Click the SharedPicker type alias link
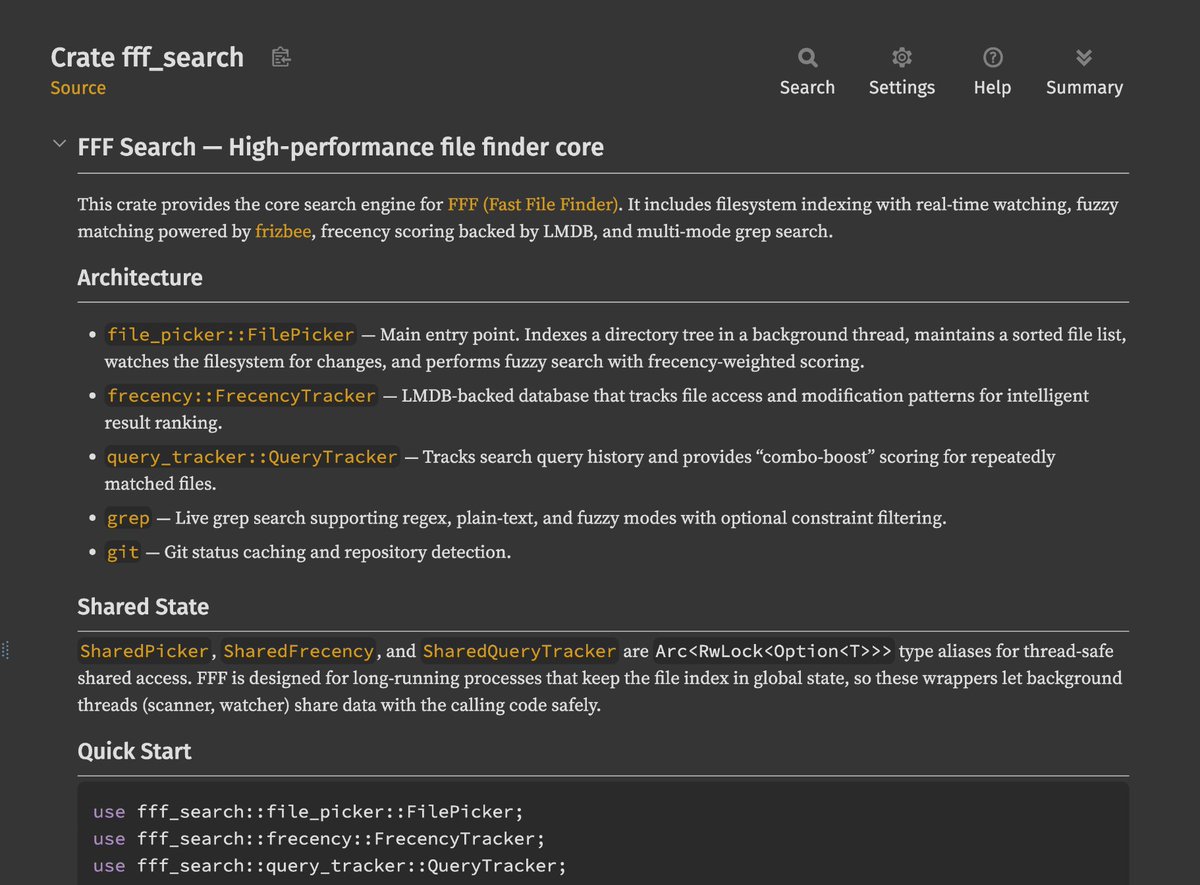Viewport: 1200px width, 885px height. coord(144,652)
